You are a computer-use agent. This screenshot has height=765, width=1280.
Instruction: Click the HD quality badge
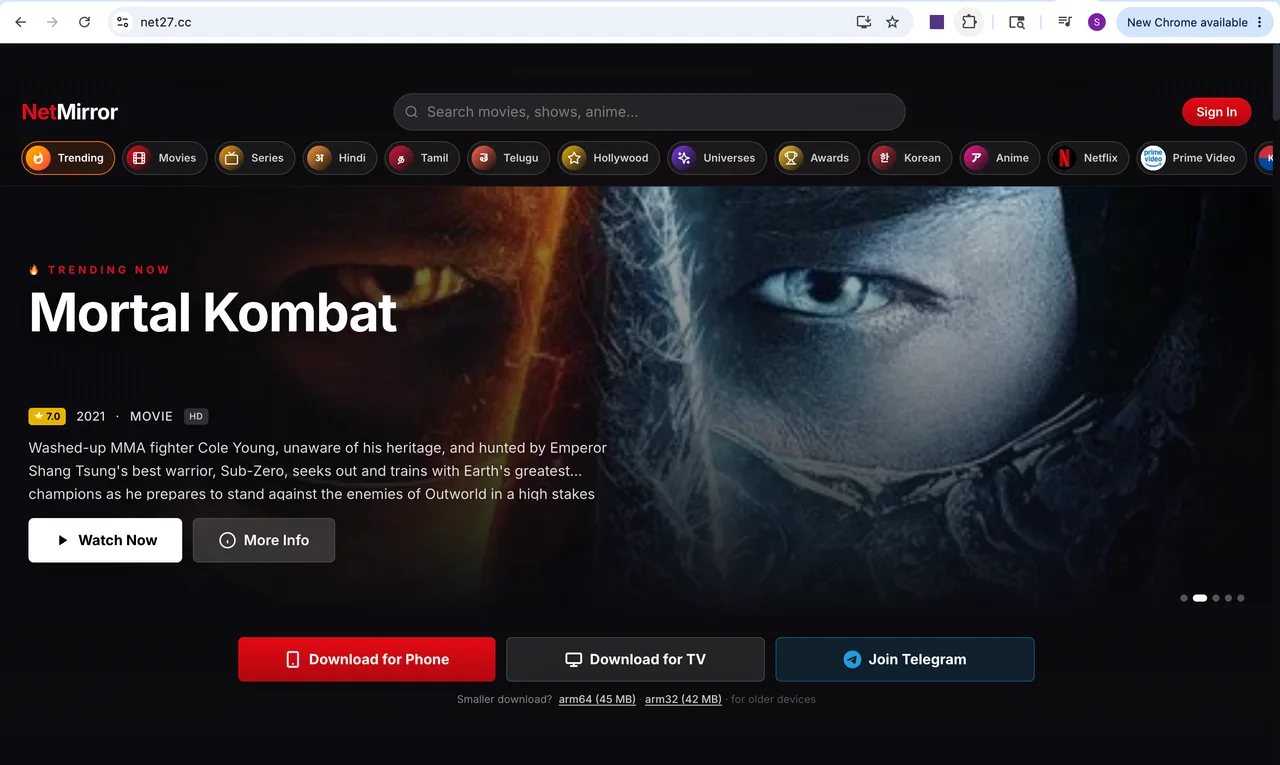[x=196, y=416]
